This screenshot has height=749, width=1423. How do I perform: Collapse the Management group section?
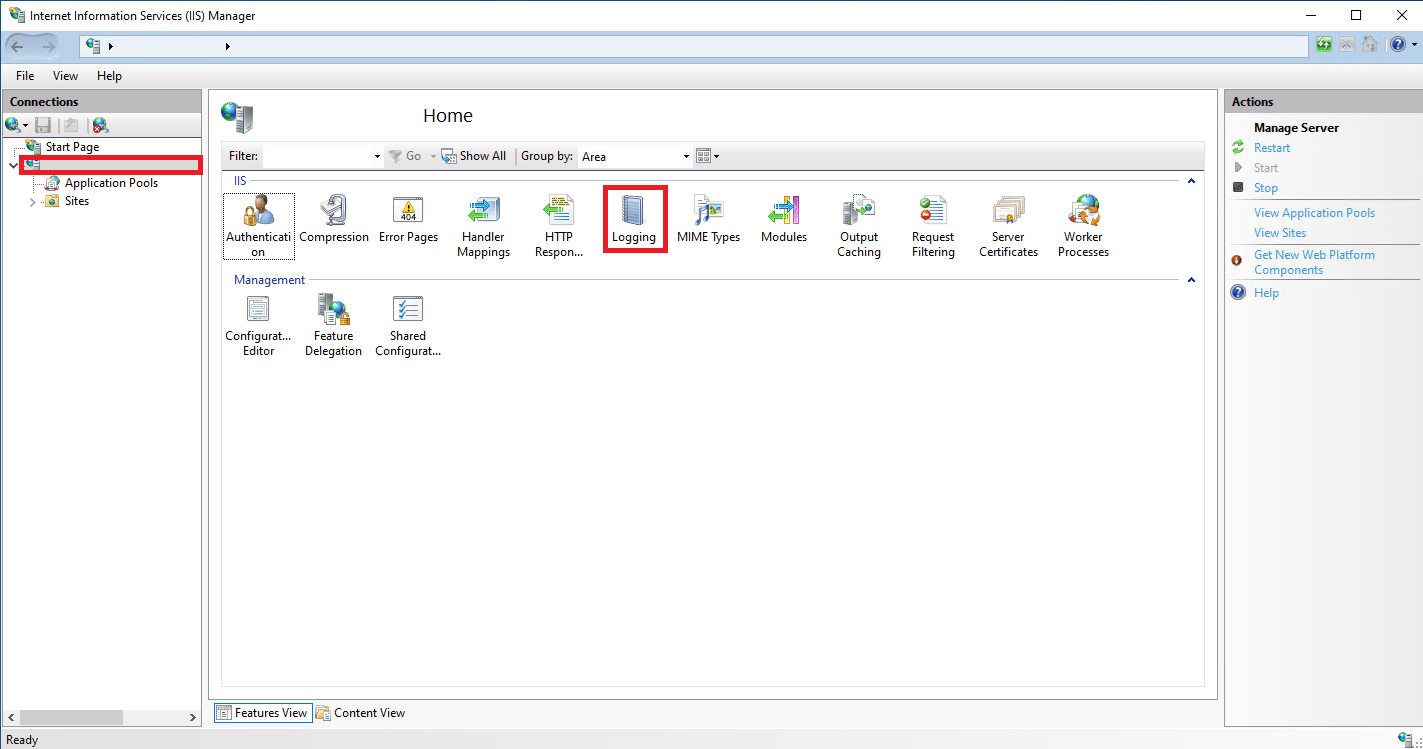1191,280
